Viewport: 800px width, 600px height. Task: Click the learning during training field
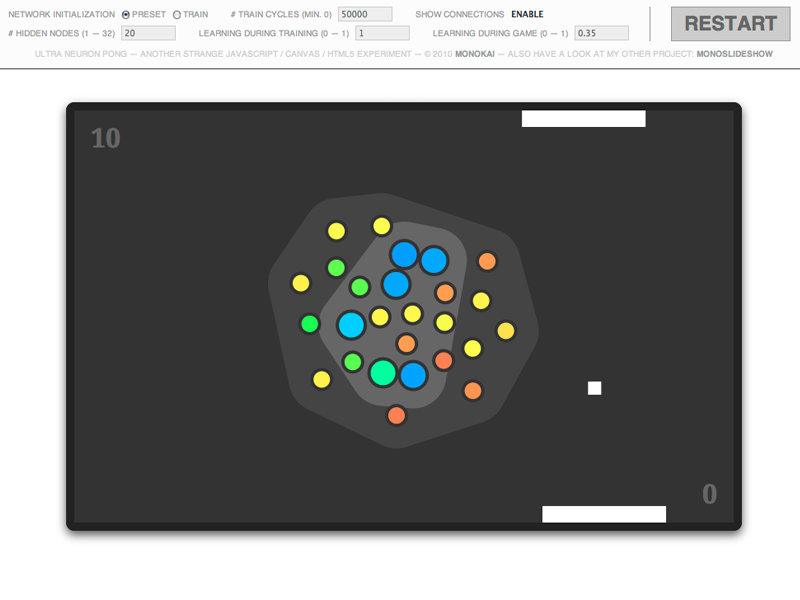coord(383,32)
